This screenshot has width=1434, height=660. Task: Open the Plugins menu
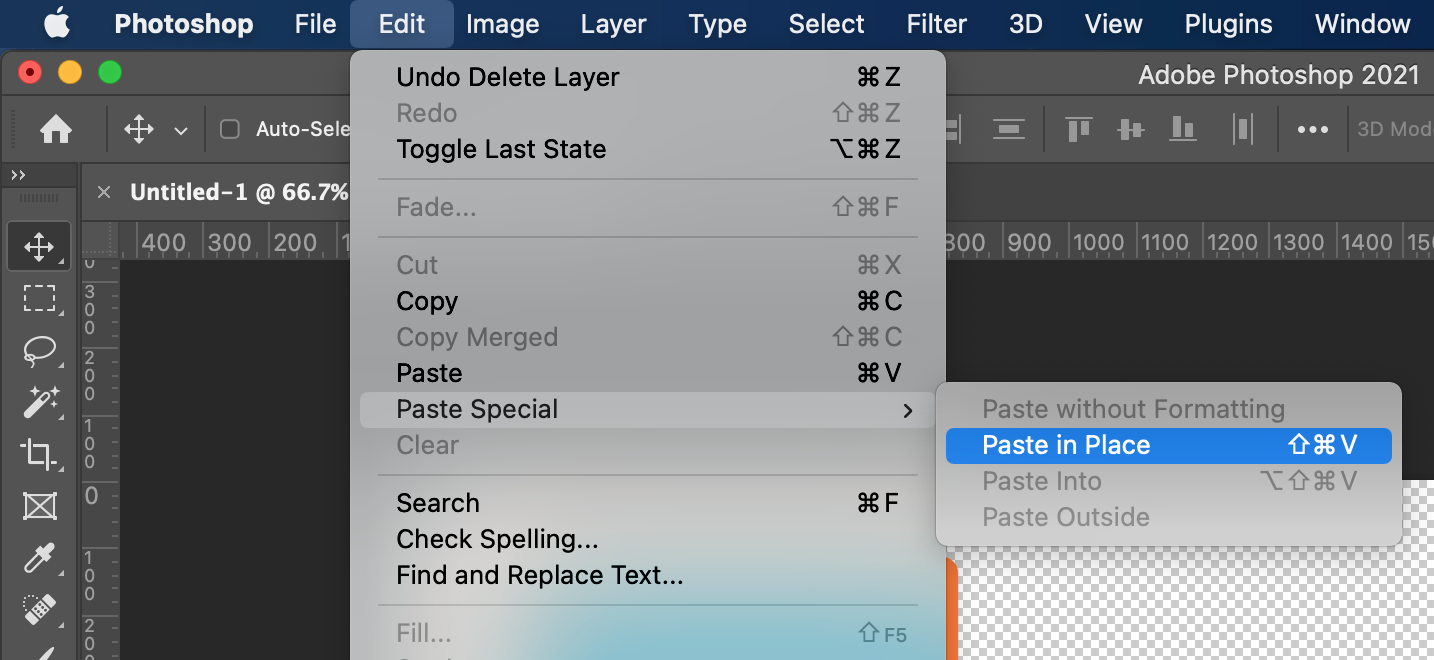[x=1228, y=24]
